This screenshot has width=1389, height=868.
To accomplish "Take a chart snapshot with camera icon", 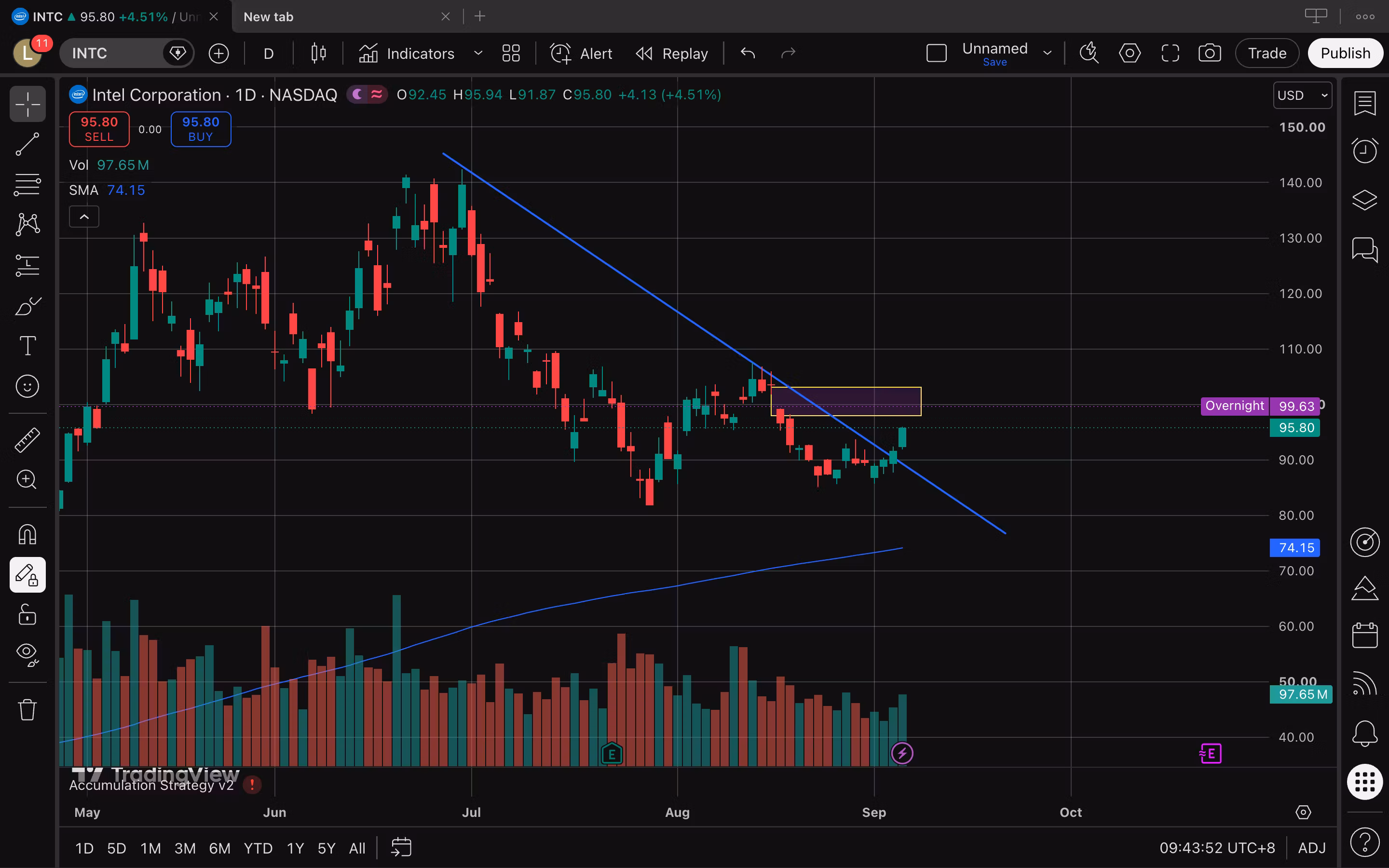I will (1210, 54).
